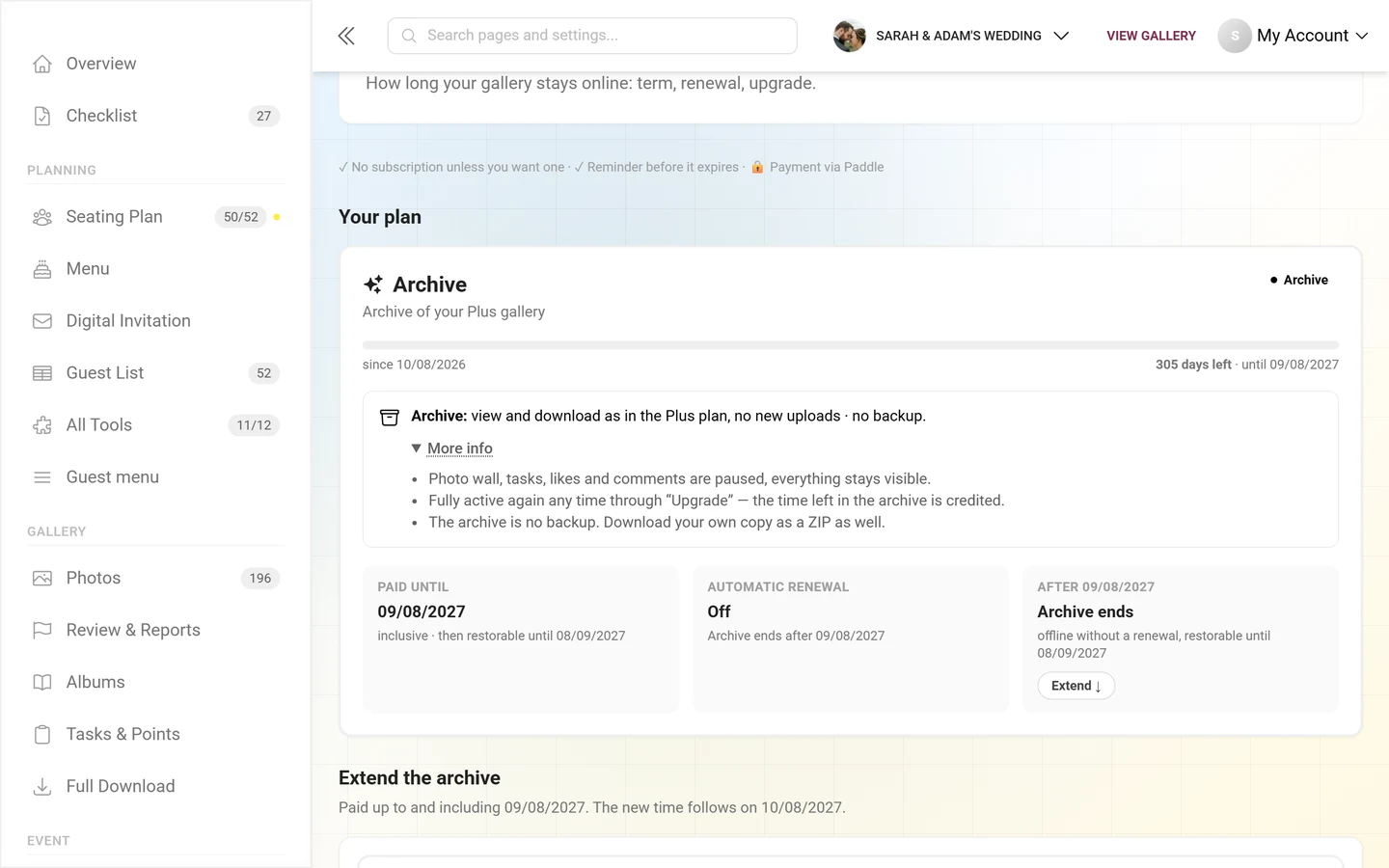Click the Archive sparkle icon
This screenshot has height=868, width=1389.
coord(373,285)
